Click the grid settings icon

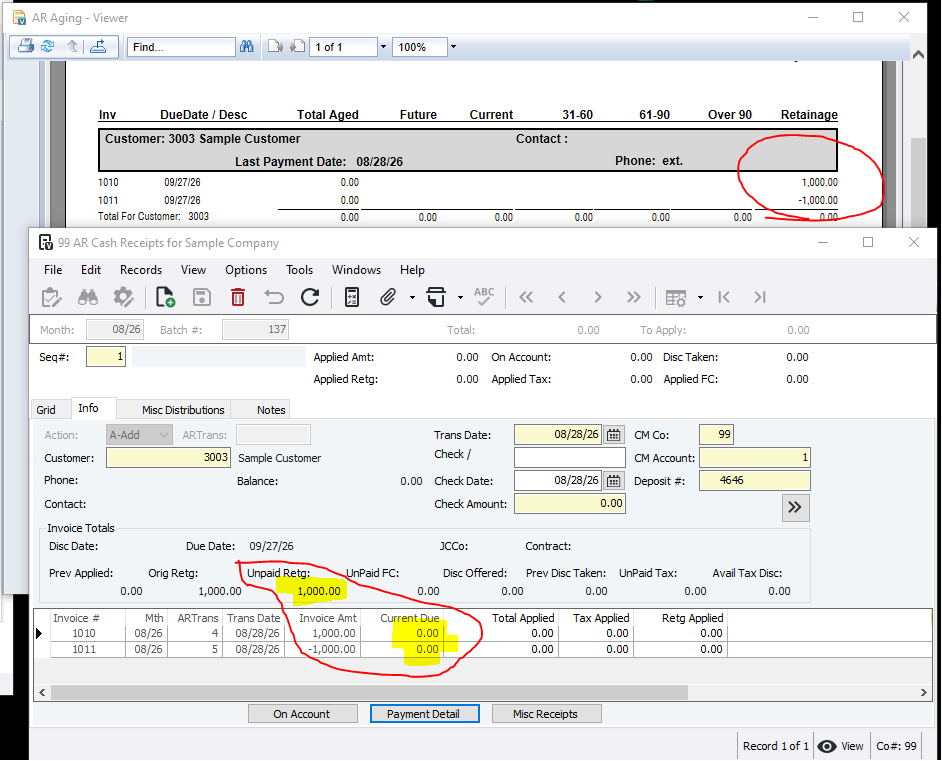pyautogui.click(x=676, y=298)
